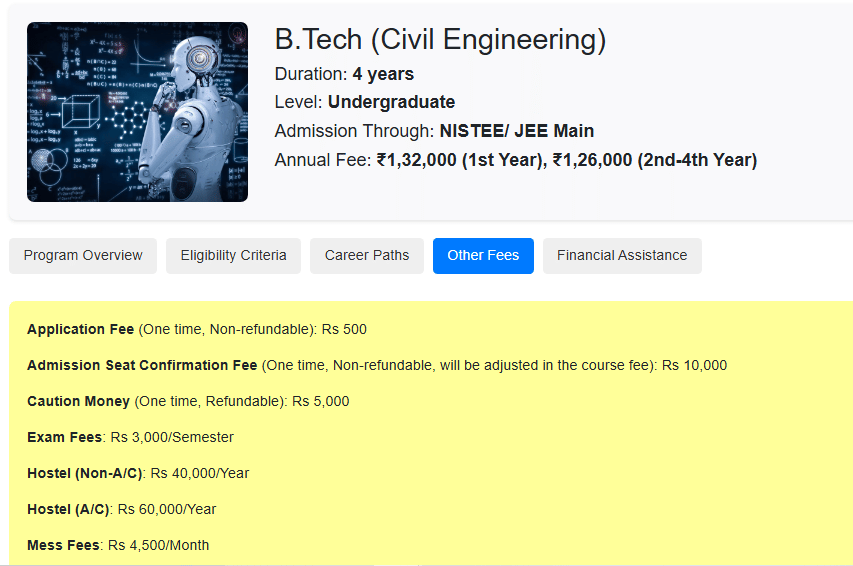The height and width of the screenshot is (566, 853).
Task: Click the active Other Fees tab
Action: (483, 255)
